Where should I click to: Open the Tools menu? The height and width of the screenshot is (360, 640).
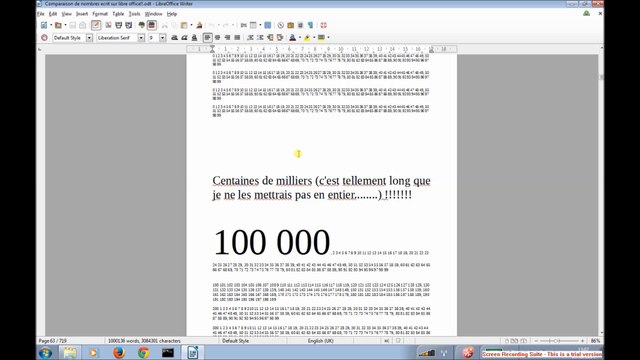pyautogui.click(x=134, y=14)
